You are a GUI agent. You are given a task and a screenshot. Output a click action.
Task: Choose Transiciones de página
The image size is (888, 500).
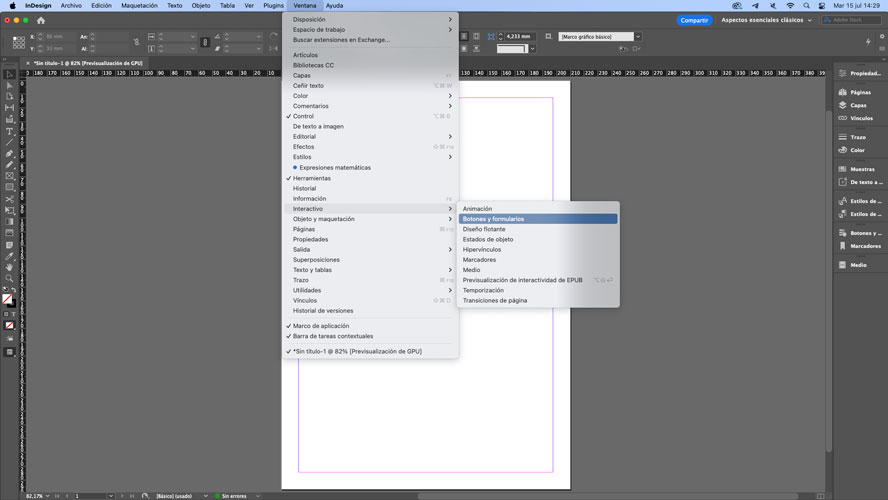[538, 301]
